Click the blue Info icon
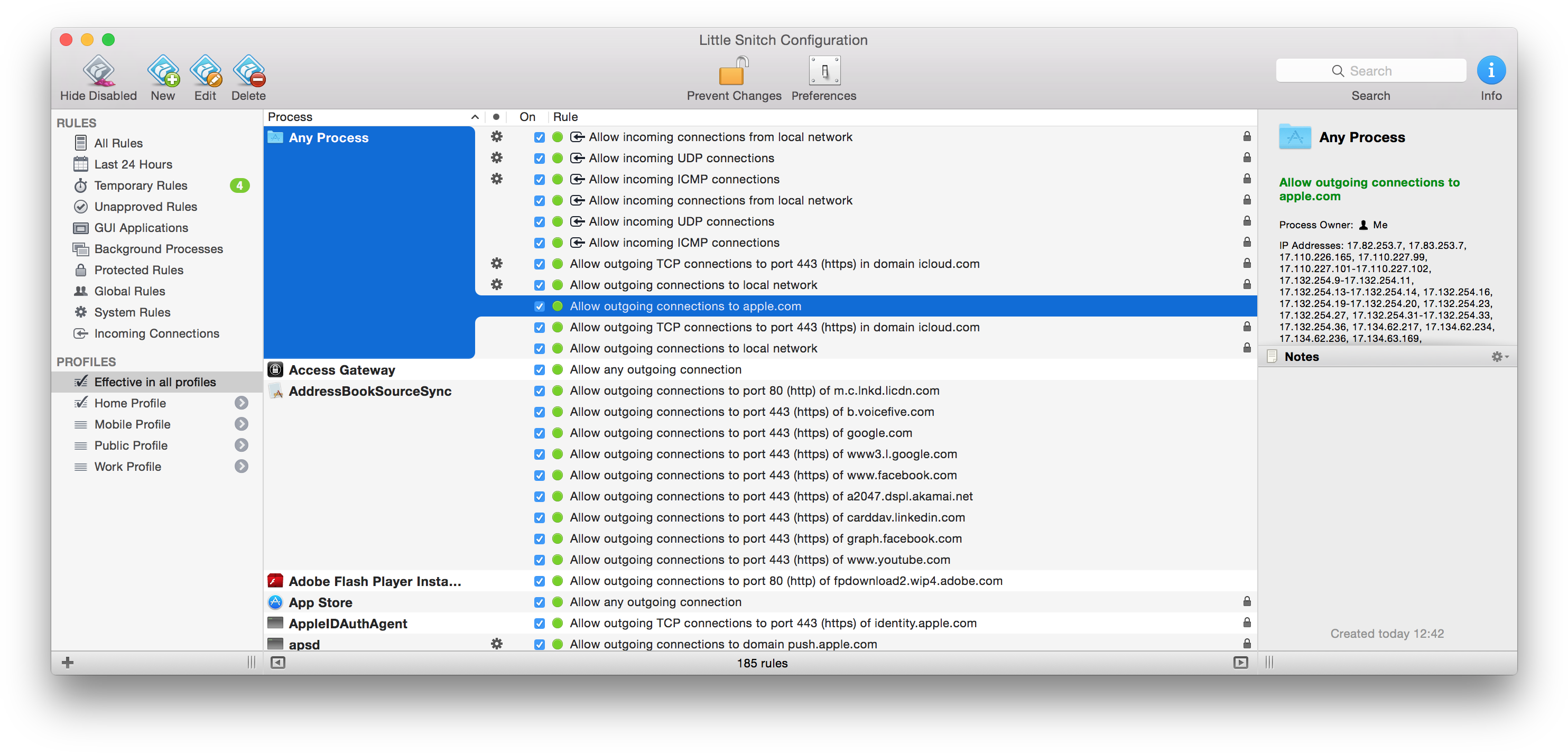This screenshot has width=1568, height=753. click(1491, 71)
